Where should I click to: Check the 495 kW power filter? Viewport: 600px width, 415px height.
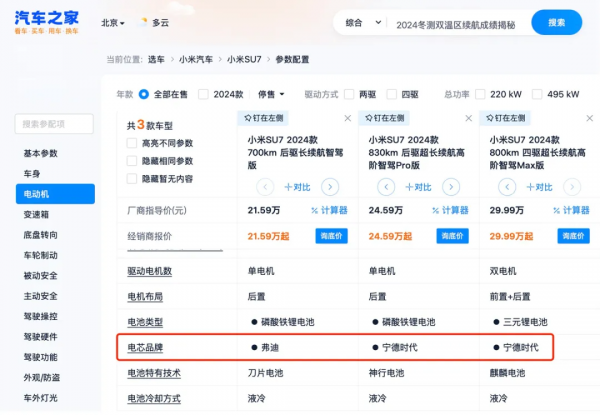pyautogui.click(x=537, y=94)
